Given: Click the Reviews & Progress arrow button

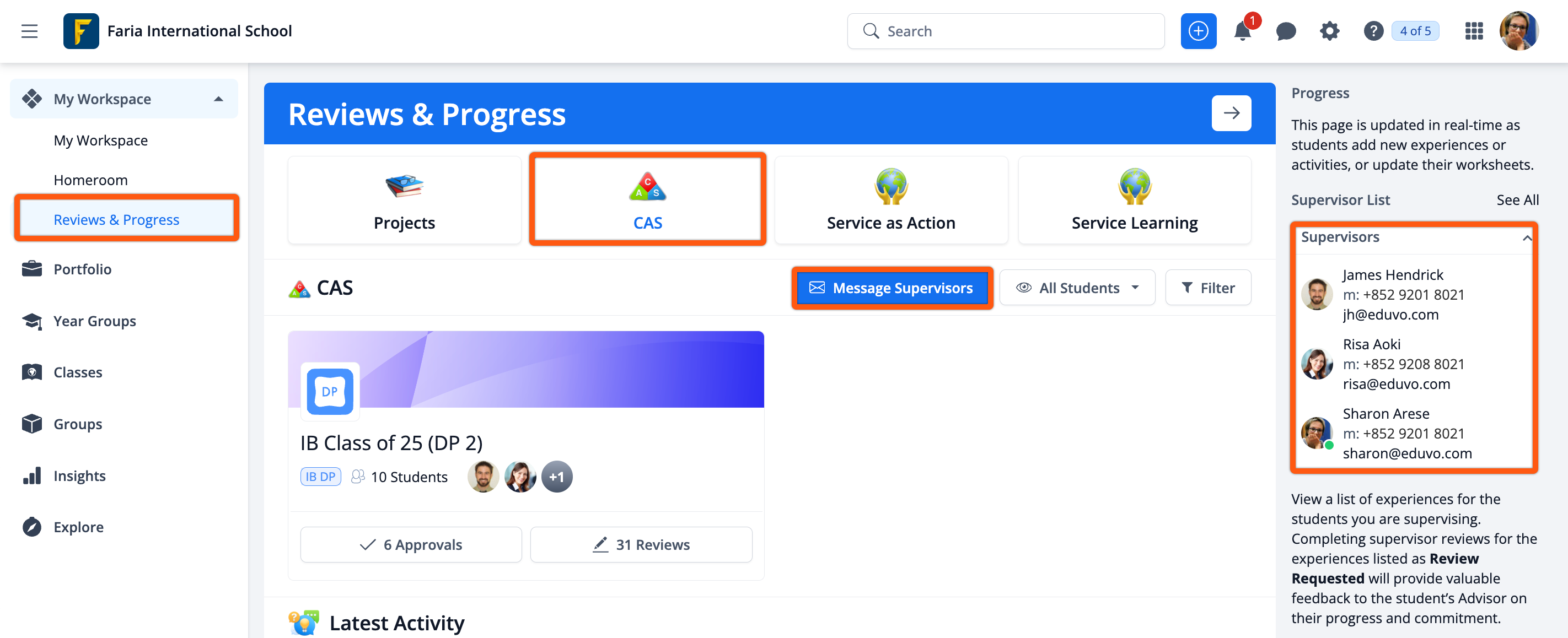Looking at the screenshot, I should tap(1231, 113).
